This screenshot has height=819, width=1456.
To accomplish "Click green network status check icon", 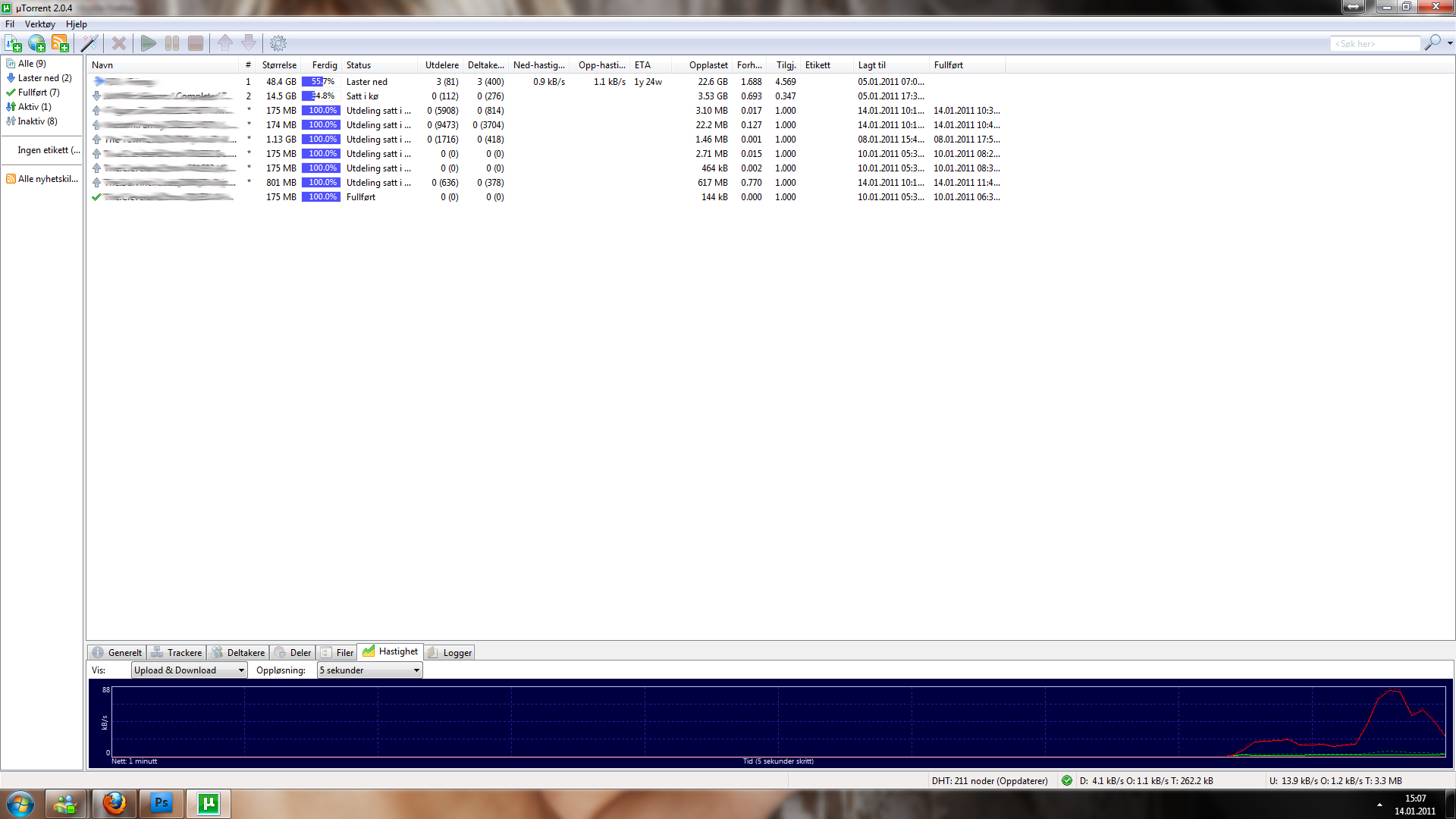I will pos(1067,780).
